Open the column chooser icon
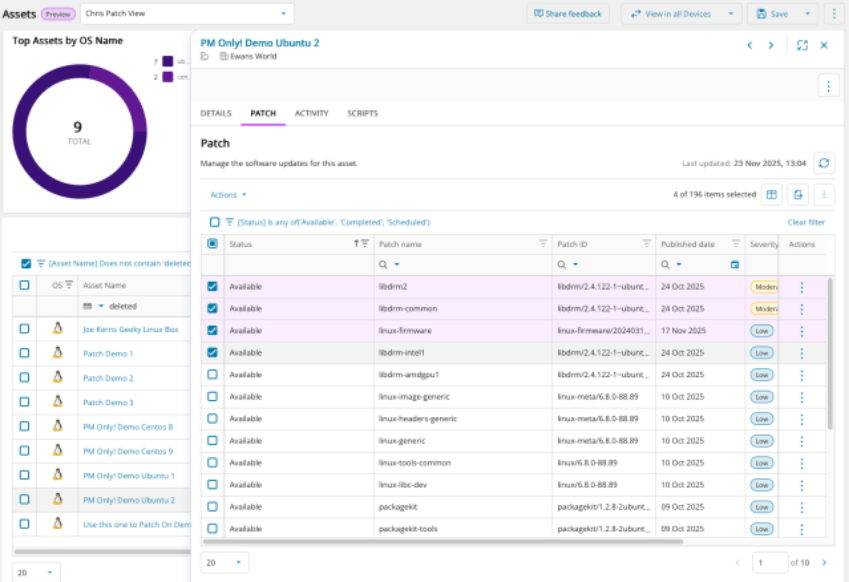 (772, 195)
